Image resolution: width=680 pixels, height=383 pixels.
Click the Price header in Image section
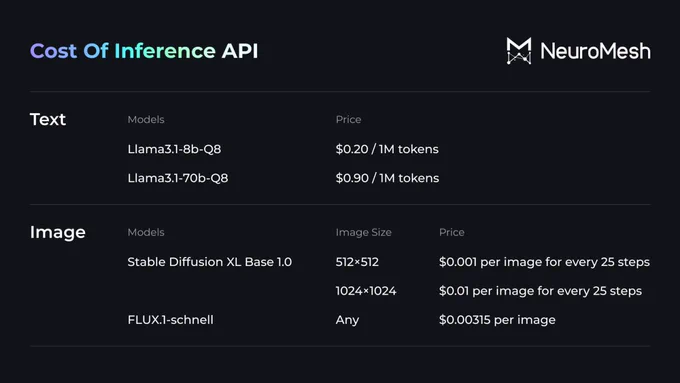tap(451, 232)
